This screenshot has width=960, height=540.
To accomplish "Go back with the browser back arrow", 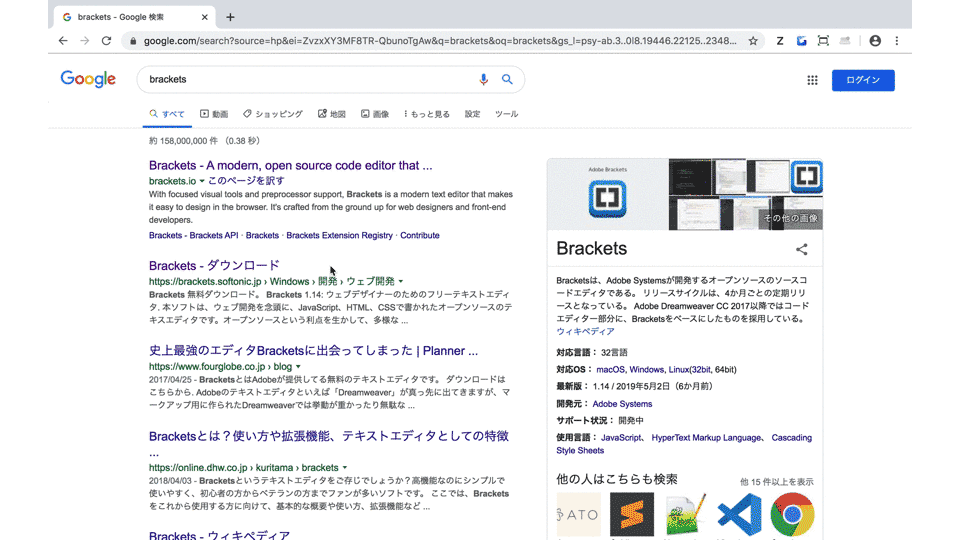I will 63,40.
